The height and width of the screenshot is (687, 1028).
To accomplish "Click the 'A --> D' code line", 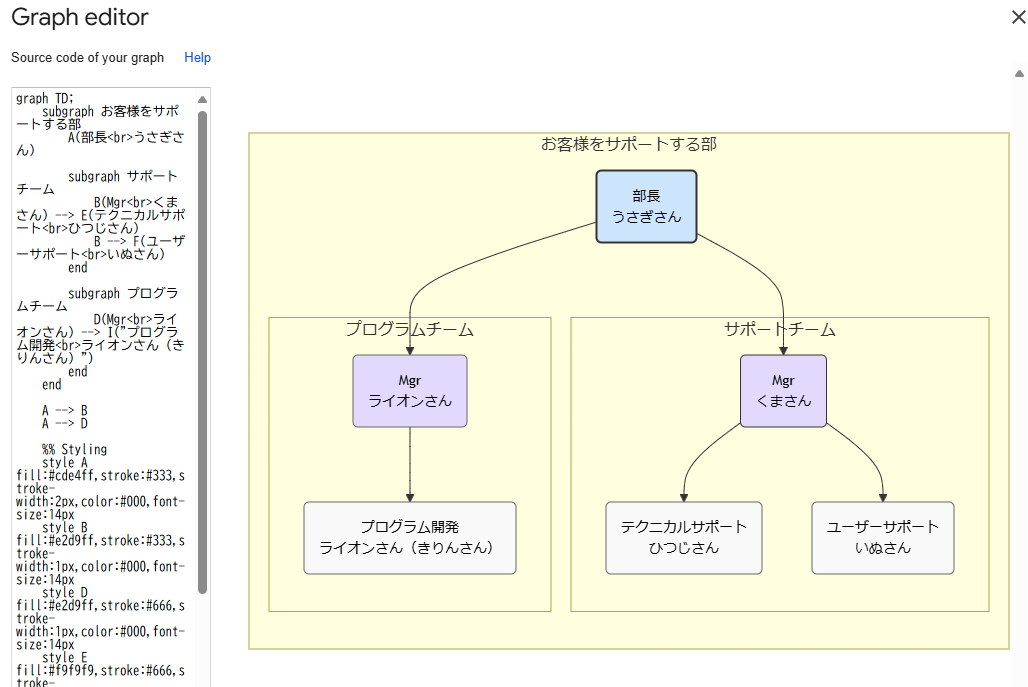I will click(64, 423).
